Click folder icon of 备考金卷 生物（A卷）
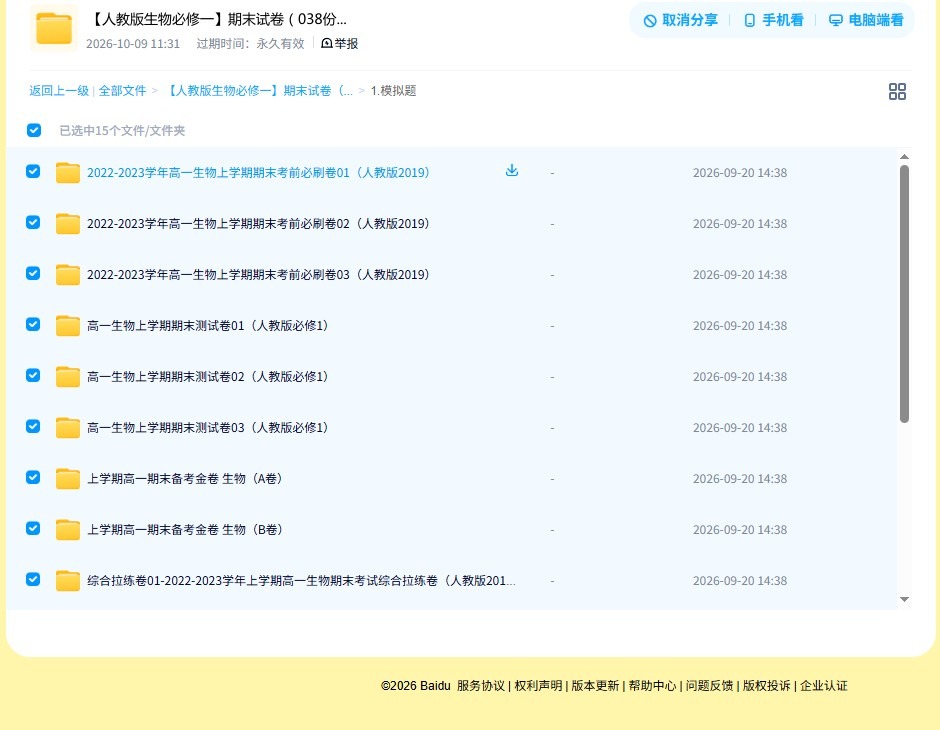 [x=68, y=478]
